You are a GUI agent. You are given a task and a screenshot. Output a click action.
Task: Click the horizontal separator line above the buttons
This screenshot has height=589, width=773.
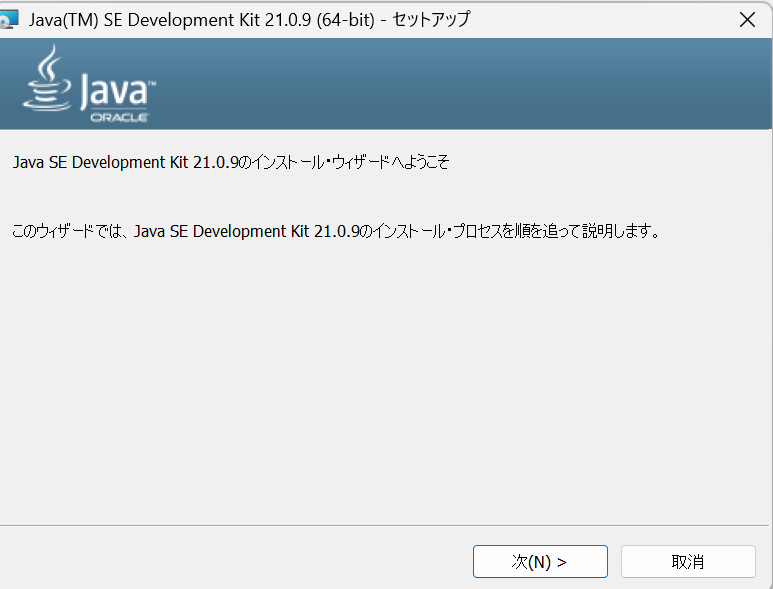(x=386, y=525)
